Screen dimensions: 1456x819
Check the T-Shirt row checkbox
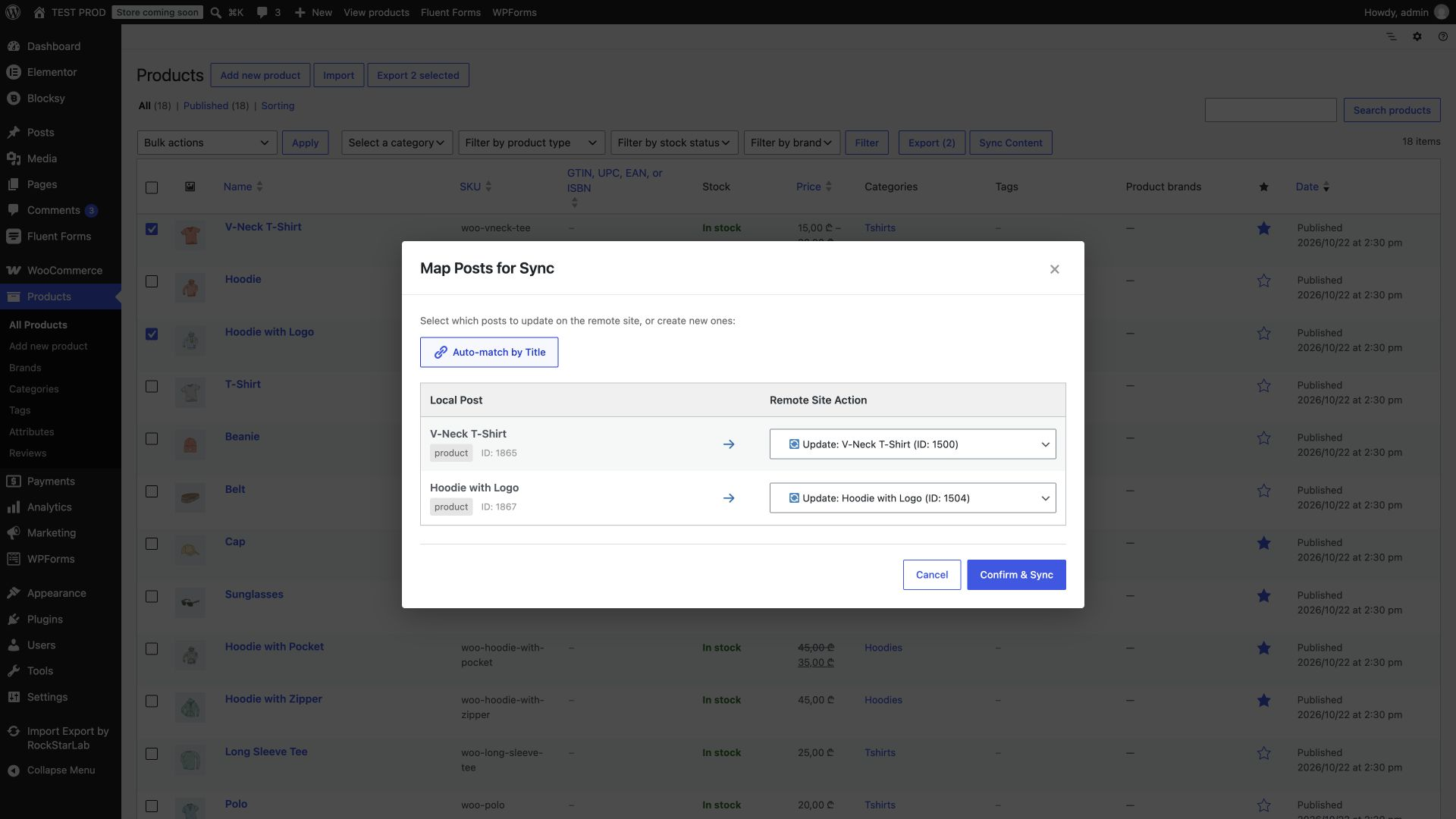click(152, 387)
